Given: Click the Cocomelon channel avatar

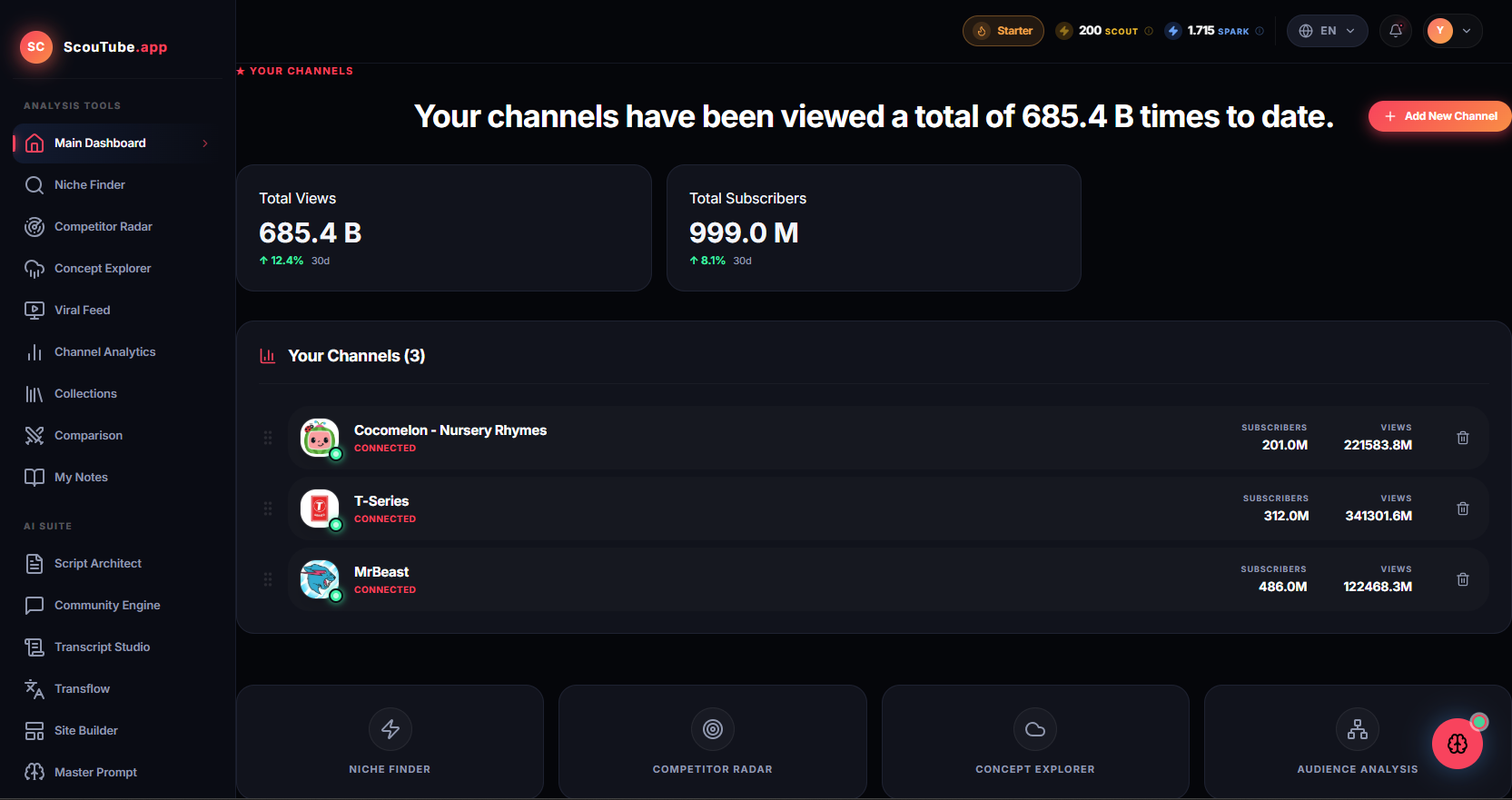Looking at the screenshot, I should 320,438.
